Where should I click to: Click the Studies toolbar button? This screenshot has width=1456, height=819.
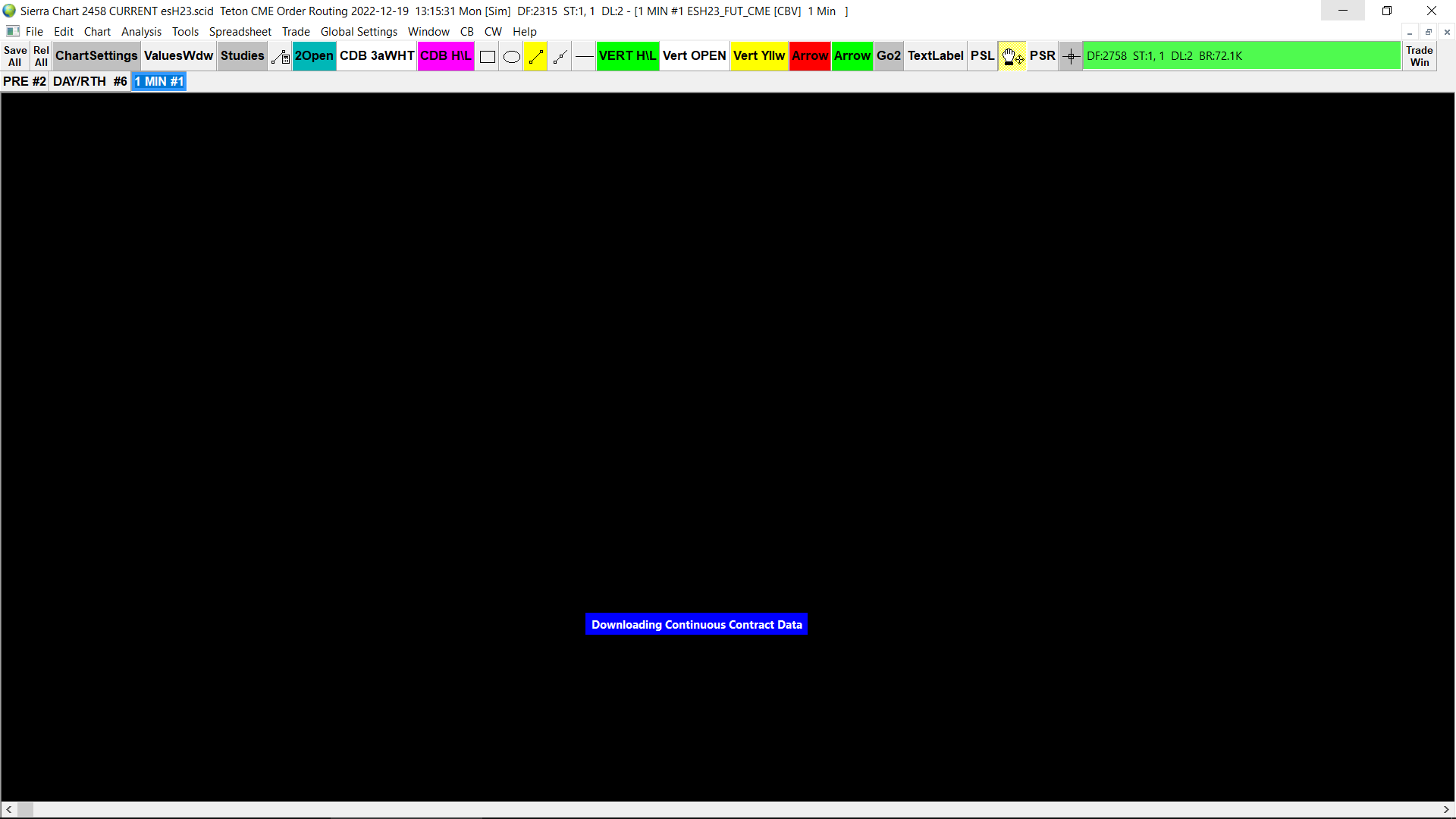tap(242, 56)
